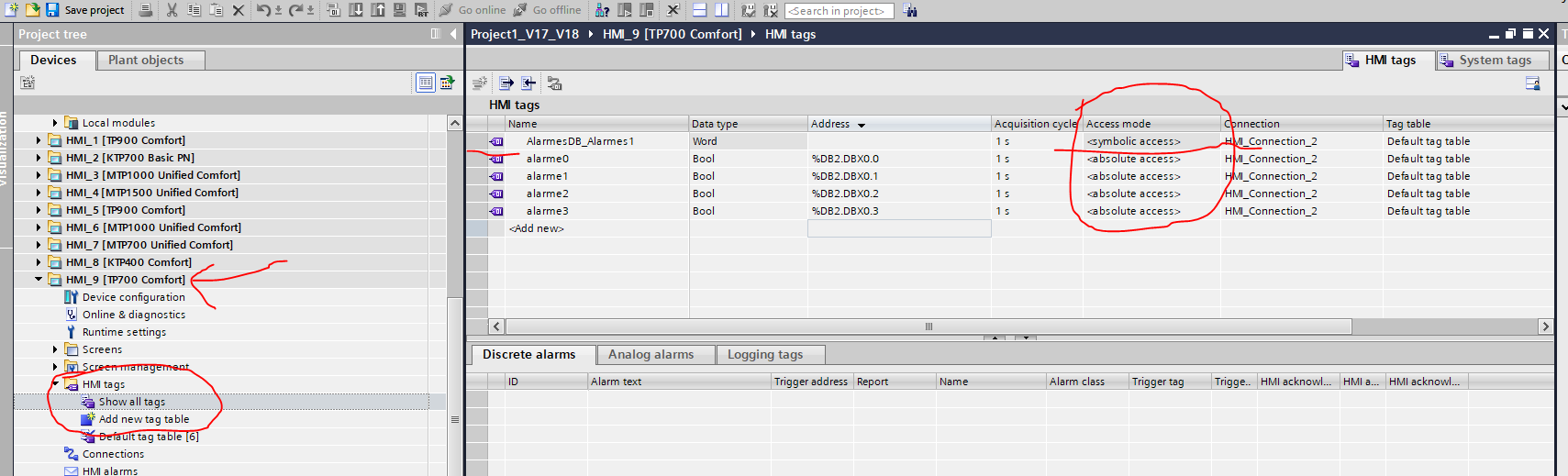Click the Export tags icon in editor toolbar

click(x=506, y=83)
